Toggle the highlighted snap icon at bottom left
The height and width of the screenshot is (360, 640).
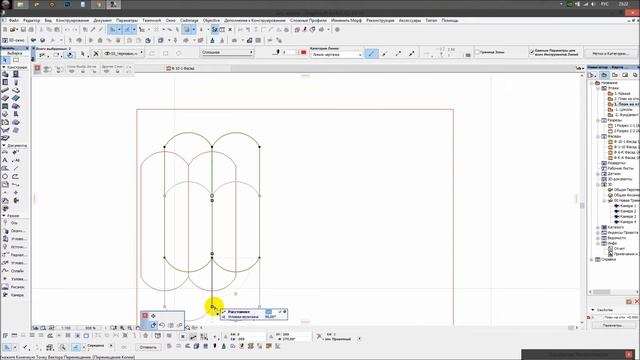[x=7, y=347]
